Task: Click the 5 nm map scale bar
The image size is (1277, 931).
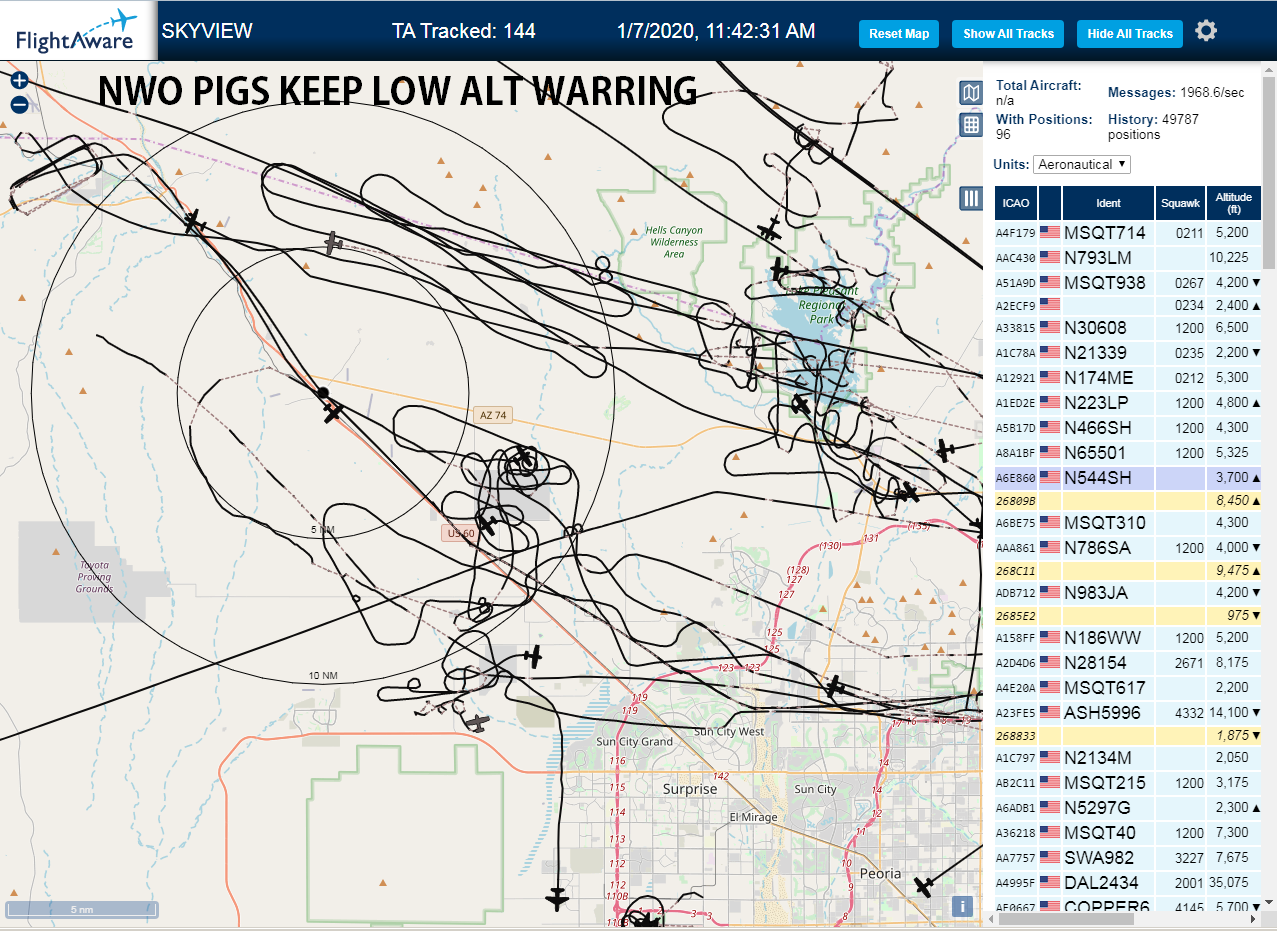Action: (x=83, y=909)
